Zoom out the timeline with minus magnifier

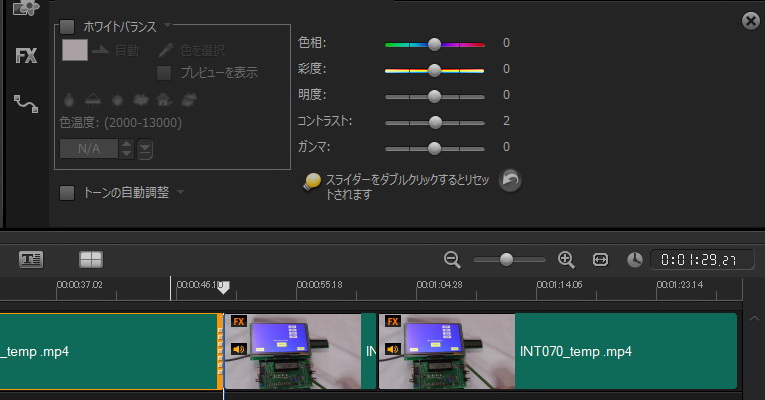pyautogui.click(x=452, y=260)
